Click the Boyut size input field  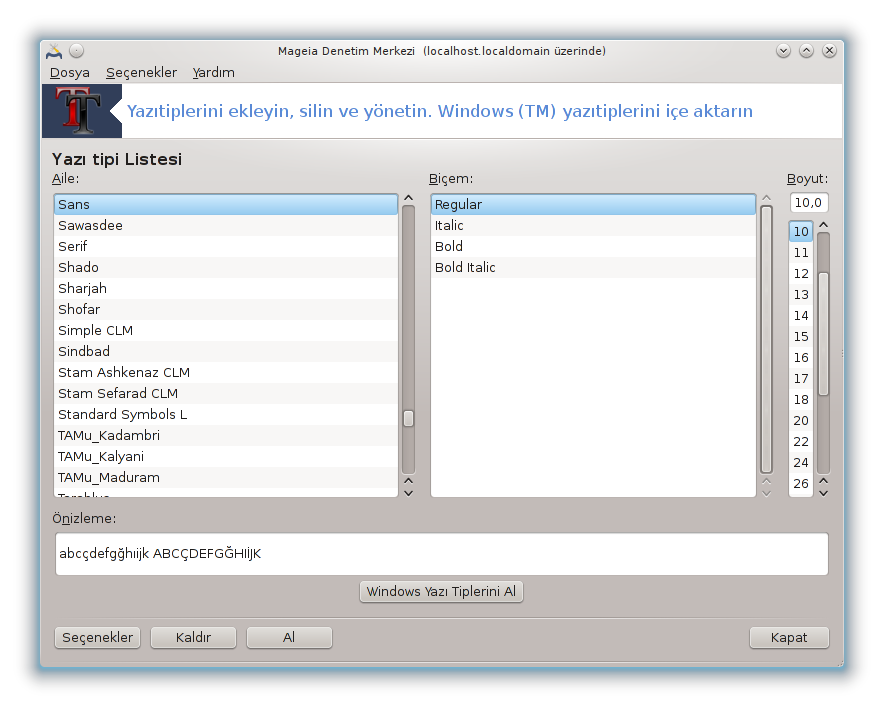pos(808,202)
